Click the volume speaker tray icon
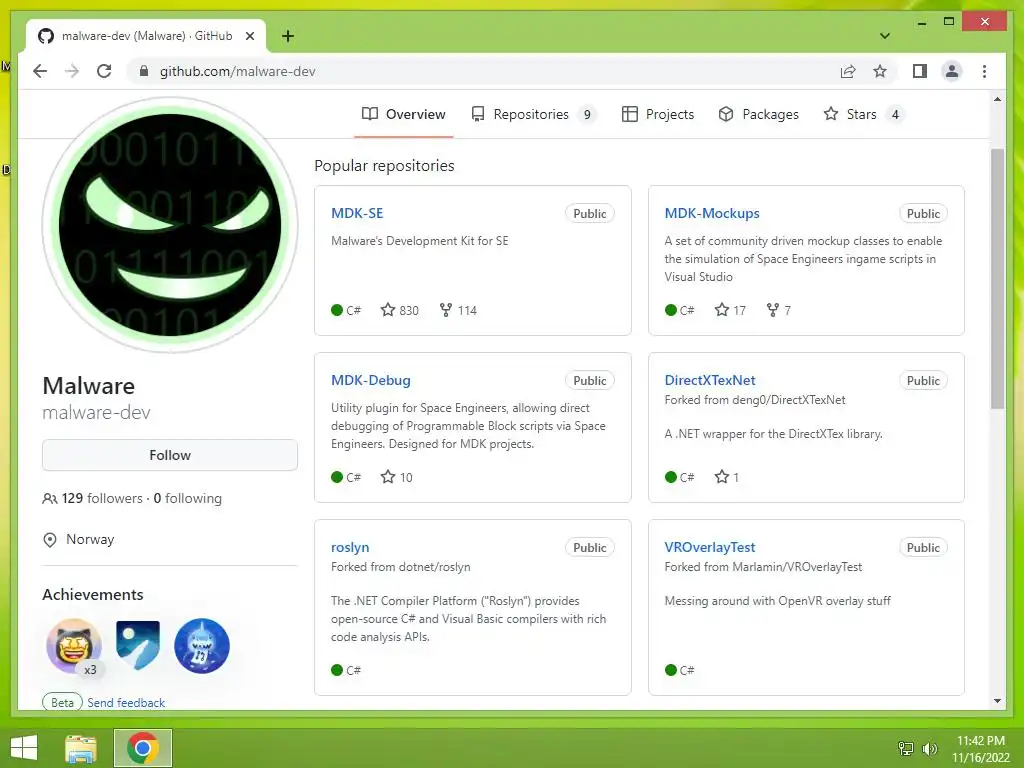1024x768 pixels. click(930, 748)
